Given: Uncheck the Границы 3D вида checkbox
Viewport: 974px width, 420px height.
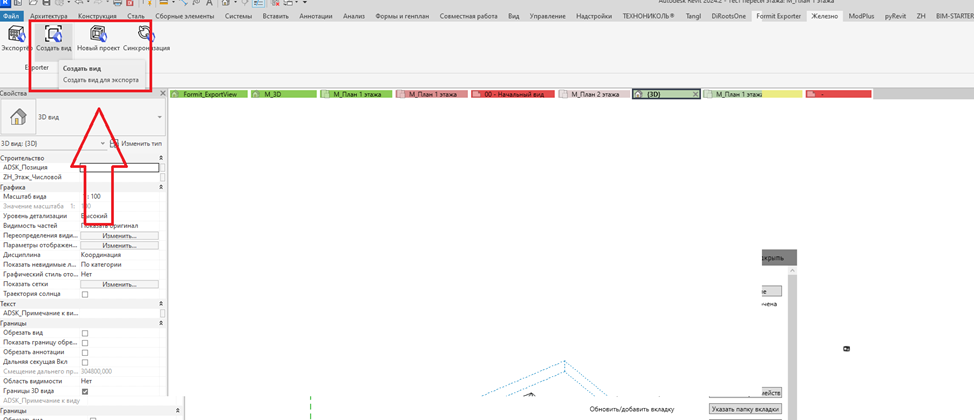Looking at the screenshot, I should coord(85,391).
